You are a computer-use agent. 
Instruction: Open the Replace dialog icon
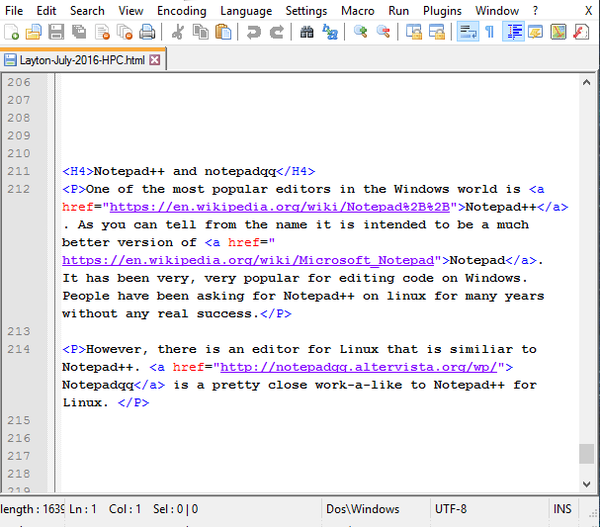[x=329, y=32]
